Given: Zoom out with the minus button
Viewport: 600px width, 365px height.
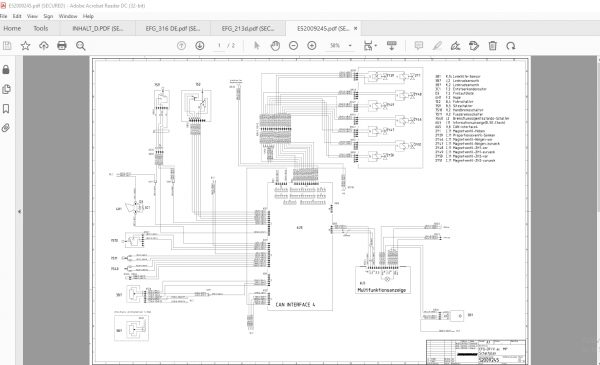Looking at the screenshot, I should 293,46.
